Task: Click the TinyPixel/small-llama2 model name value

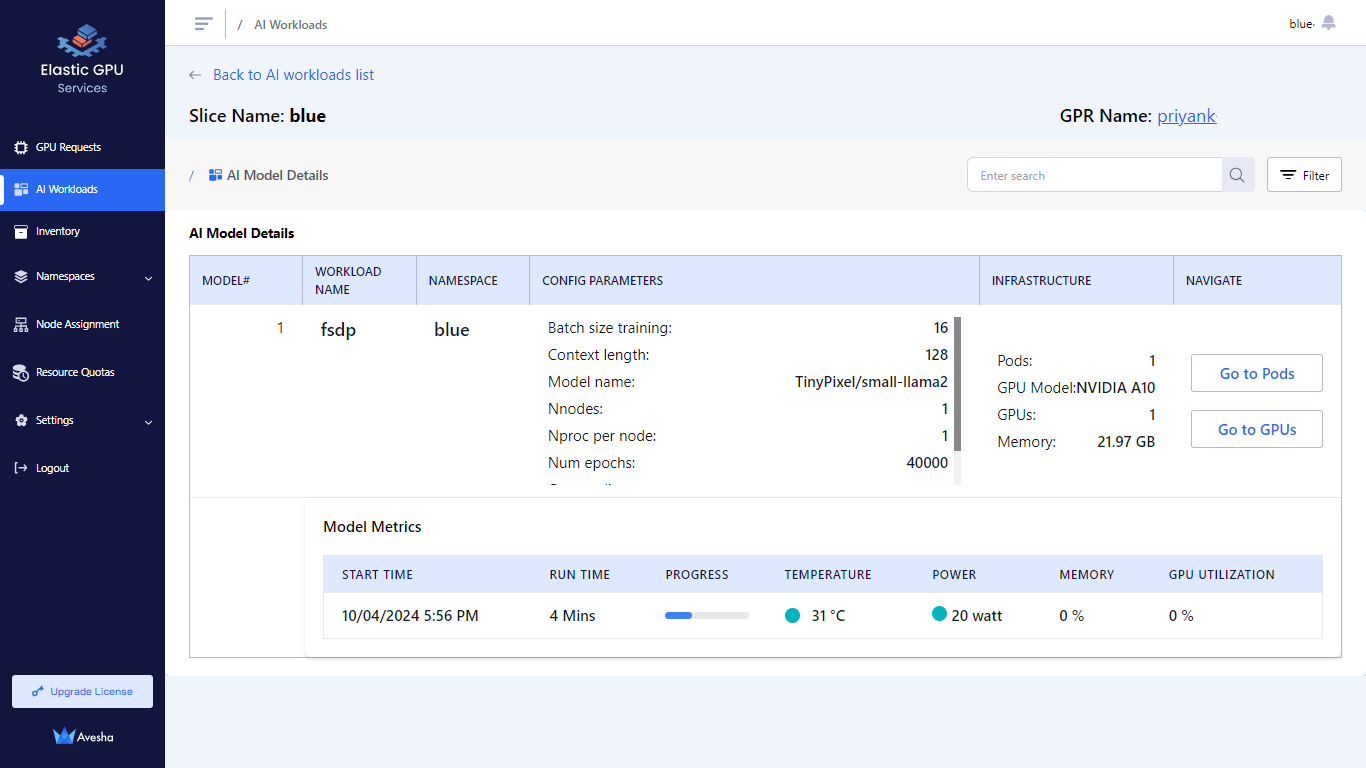Action: [x=871, y=382]
